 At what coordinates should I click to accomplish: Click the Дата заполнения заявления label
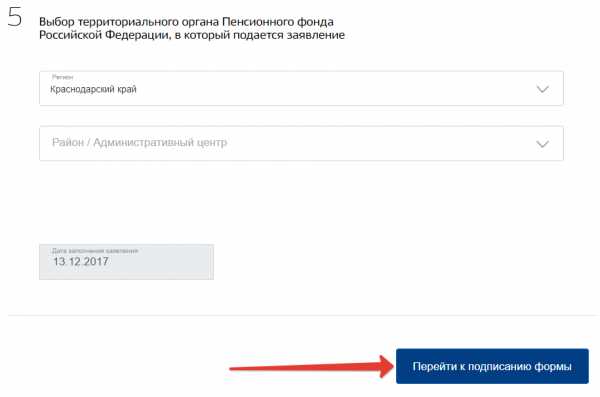coord(95,251)
